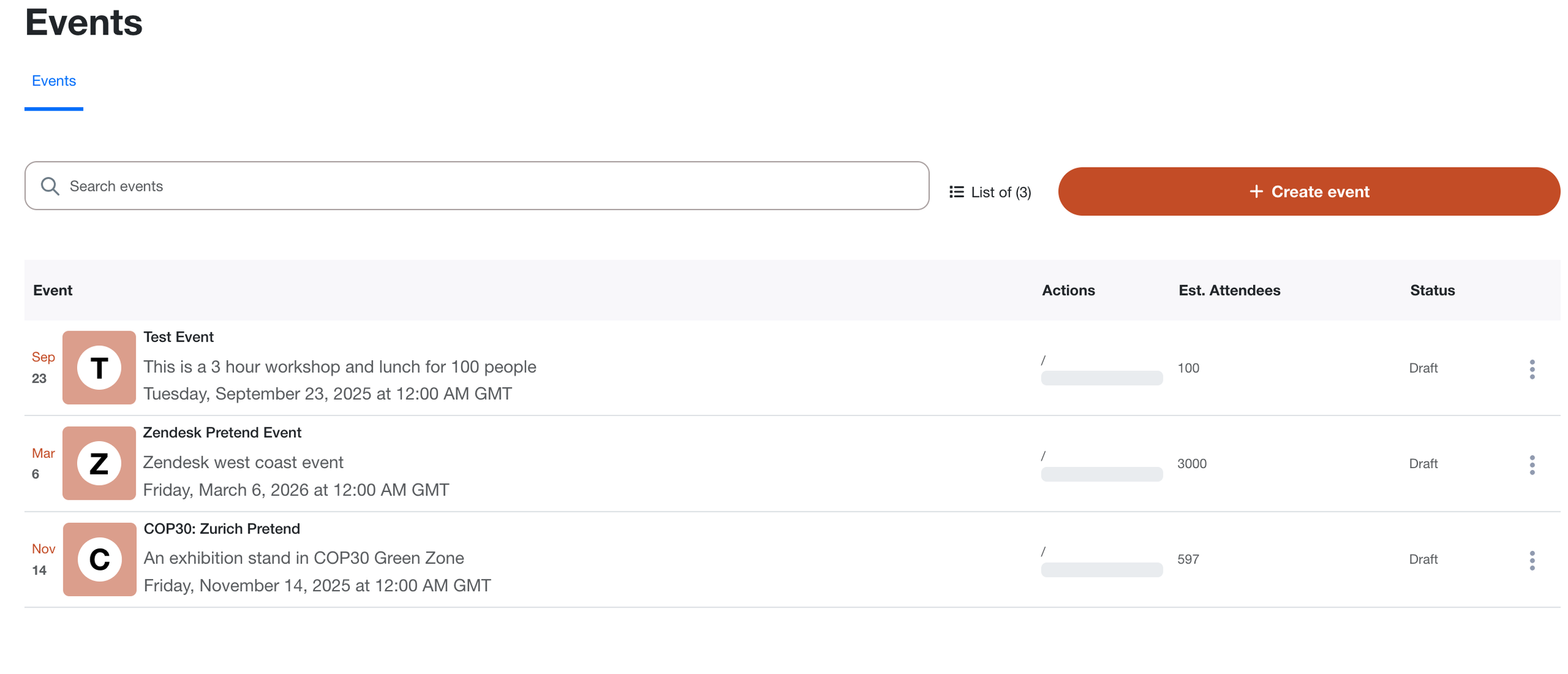1568x674 pixels.
Task: Click the list view icon beside List of (3)
Action: click(x=956, y=192)
